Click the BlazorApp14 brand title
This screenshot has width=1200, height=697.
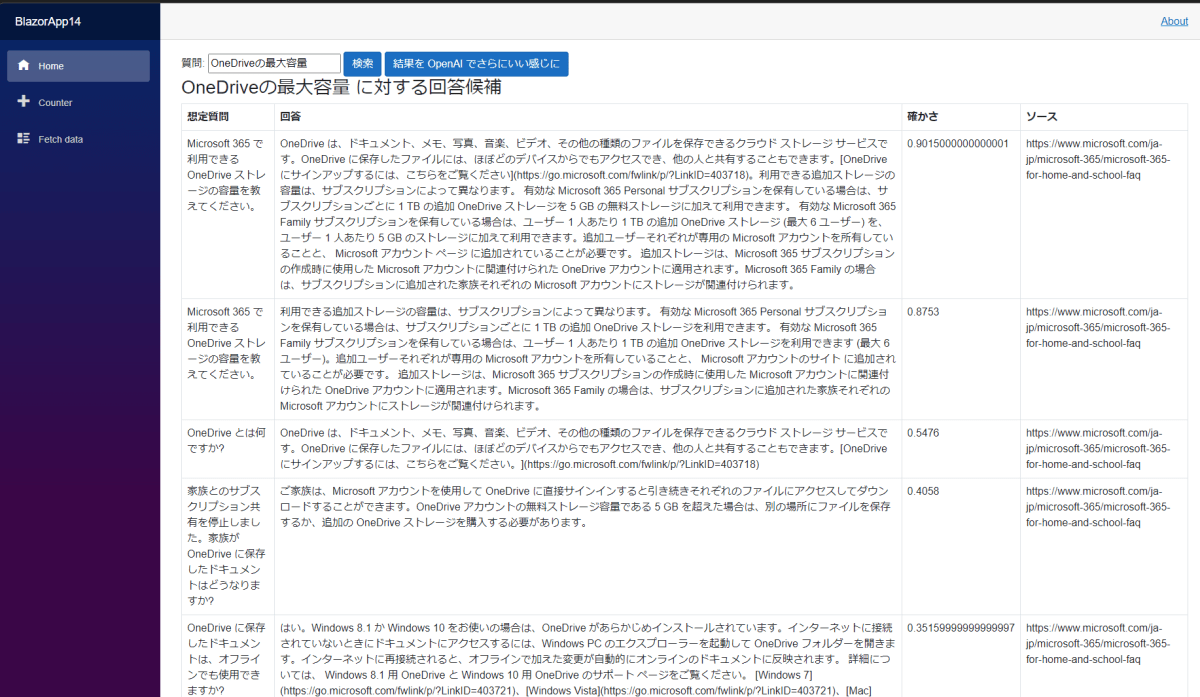click(x=48, y=21)
